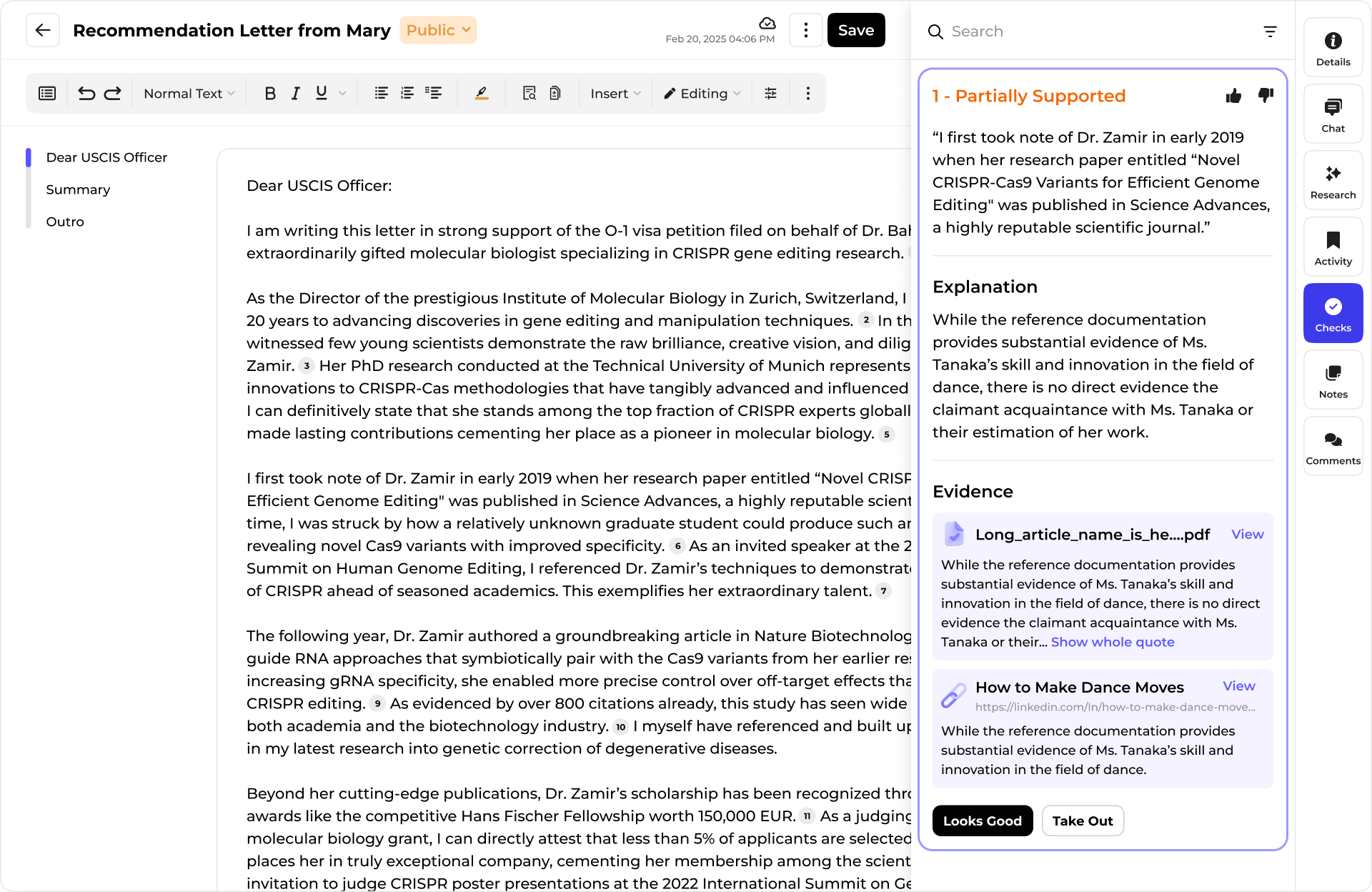Click the Partially Supported check heading

click(x=1029, y=96)
